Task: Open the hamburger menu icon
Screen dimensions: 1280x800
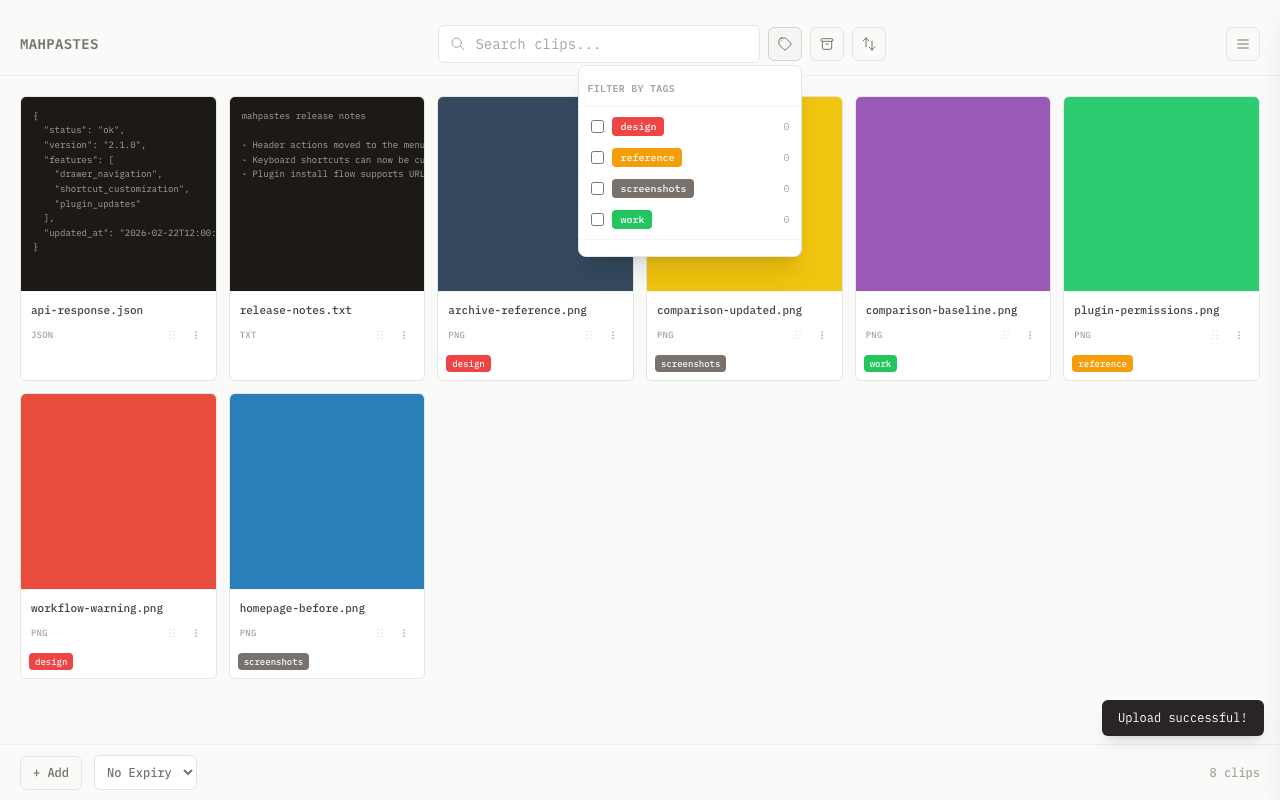Action: tap(1243, 44)
